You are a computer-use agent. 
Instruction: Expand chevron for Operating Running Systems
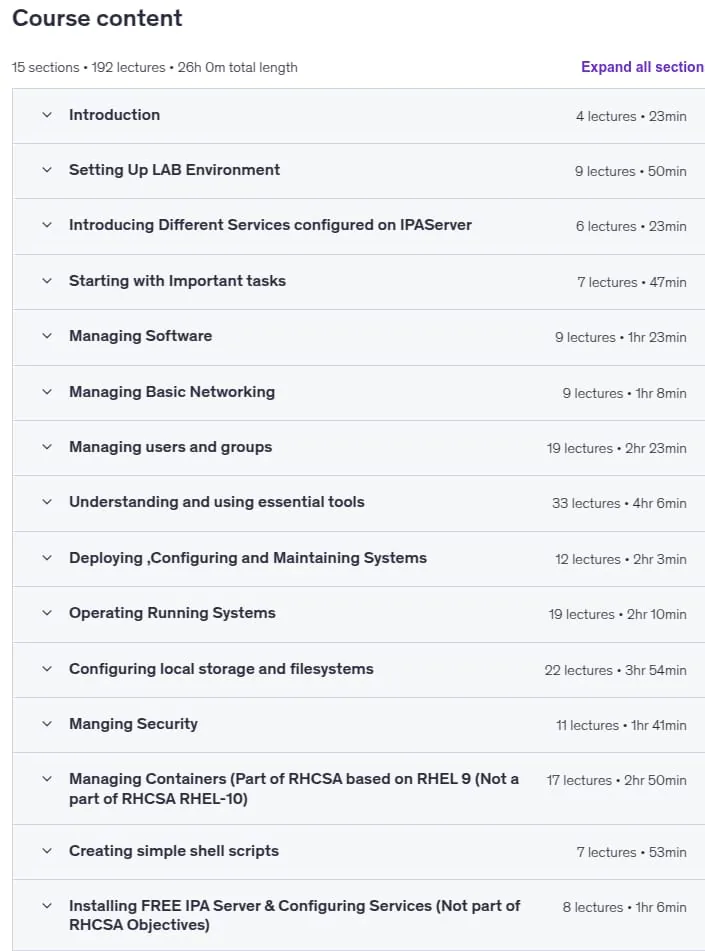coord(47,613)
